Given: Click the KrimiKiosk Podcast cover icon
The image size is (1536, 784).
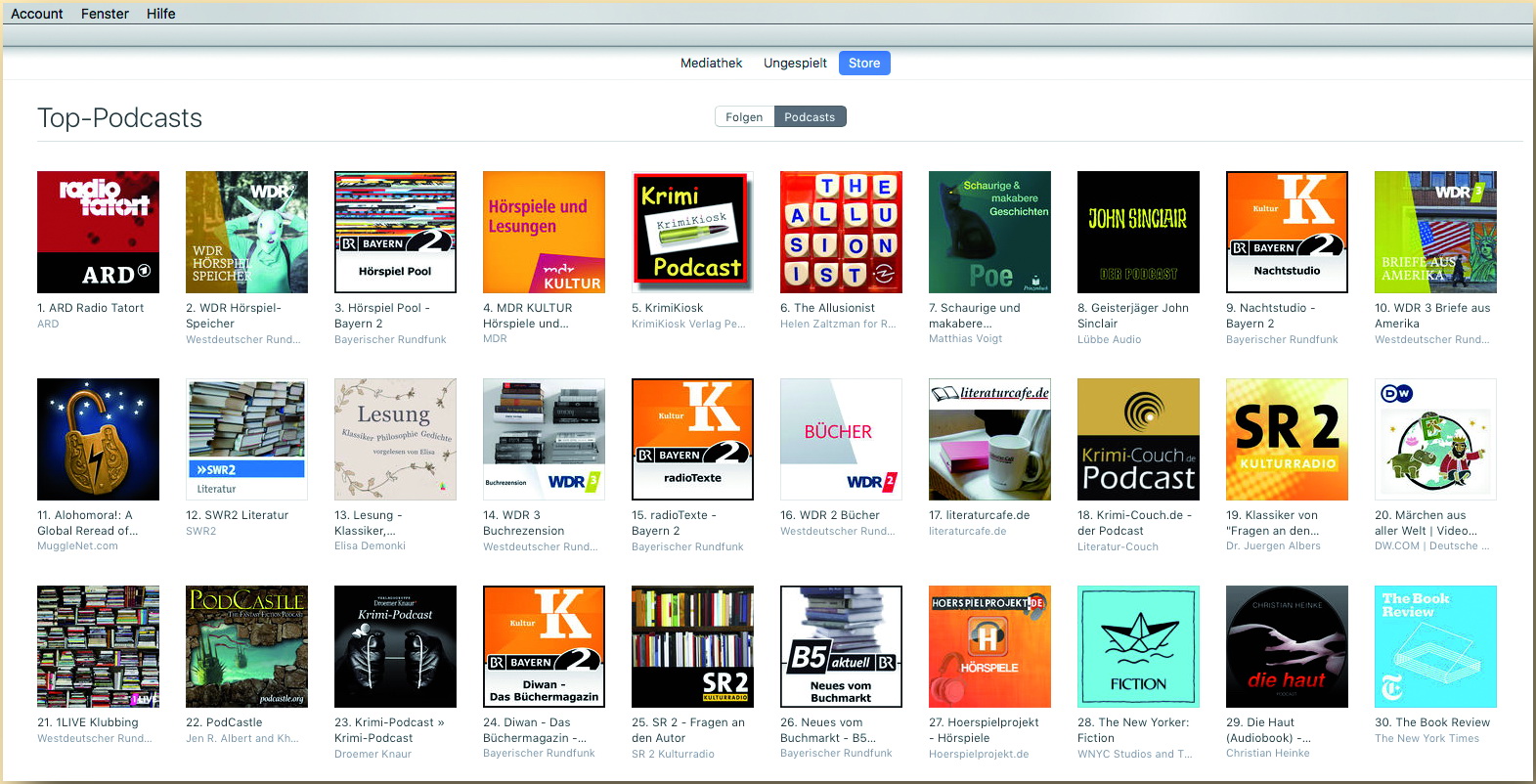Looking at the screenshot, I should tap(692, 232).
